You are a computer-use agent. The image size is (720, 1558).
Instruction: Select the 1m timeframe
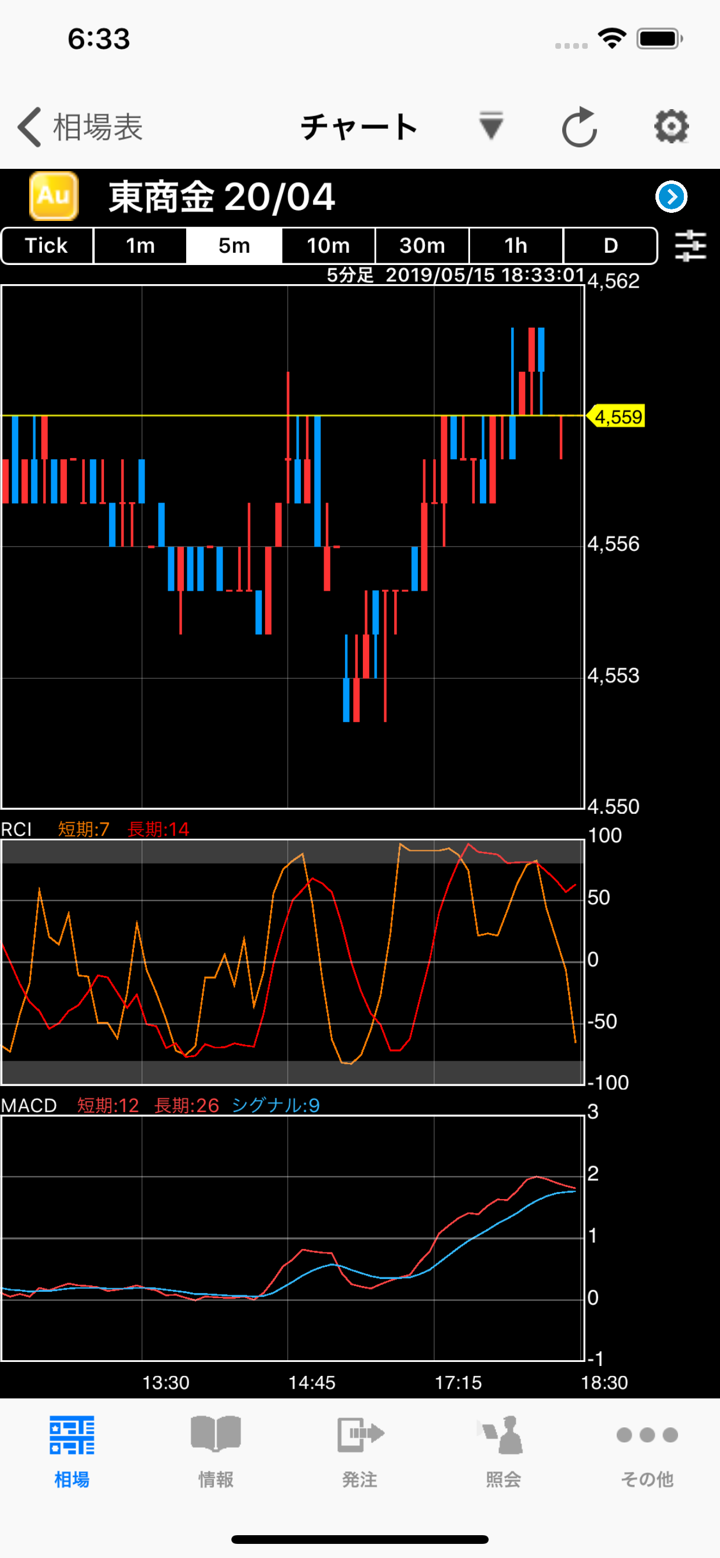tap(140, 246)
